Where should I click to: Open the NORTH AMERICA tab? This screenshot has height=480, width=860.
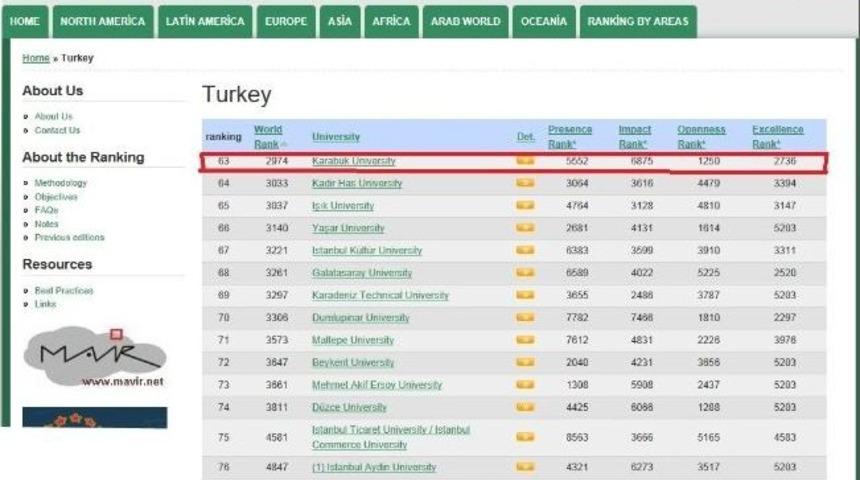[x=103, y=21]
